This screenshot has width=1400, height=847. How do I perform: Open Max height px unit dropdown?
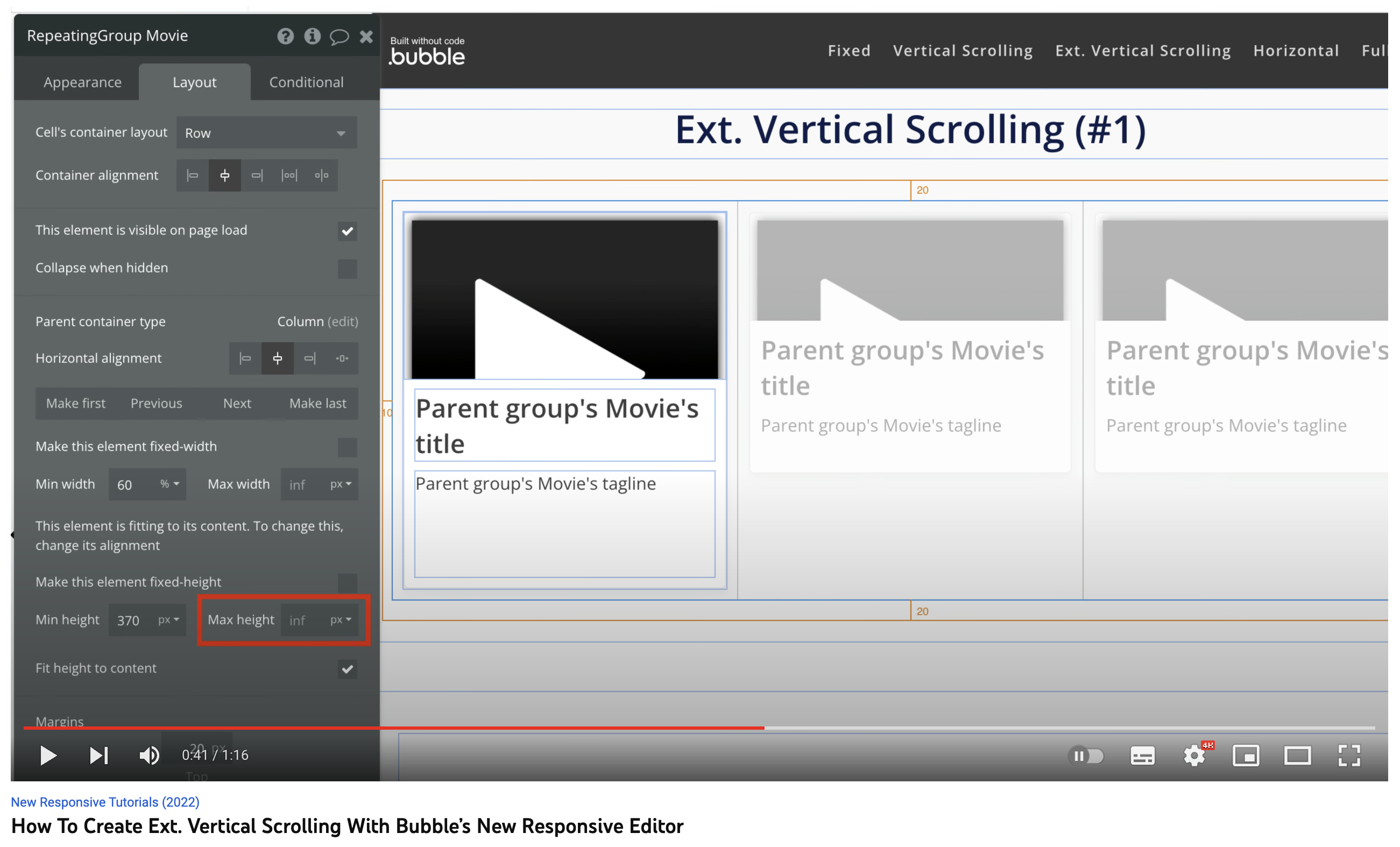click(x=341, y=620)
